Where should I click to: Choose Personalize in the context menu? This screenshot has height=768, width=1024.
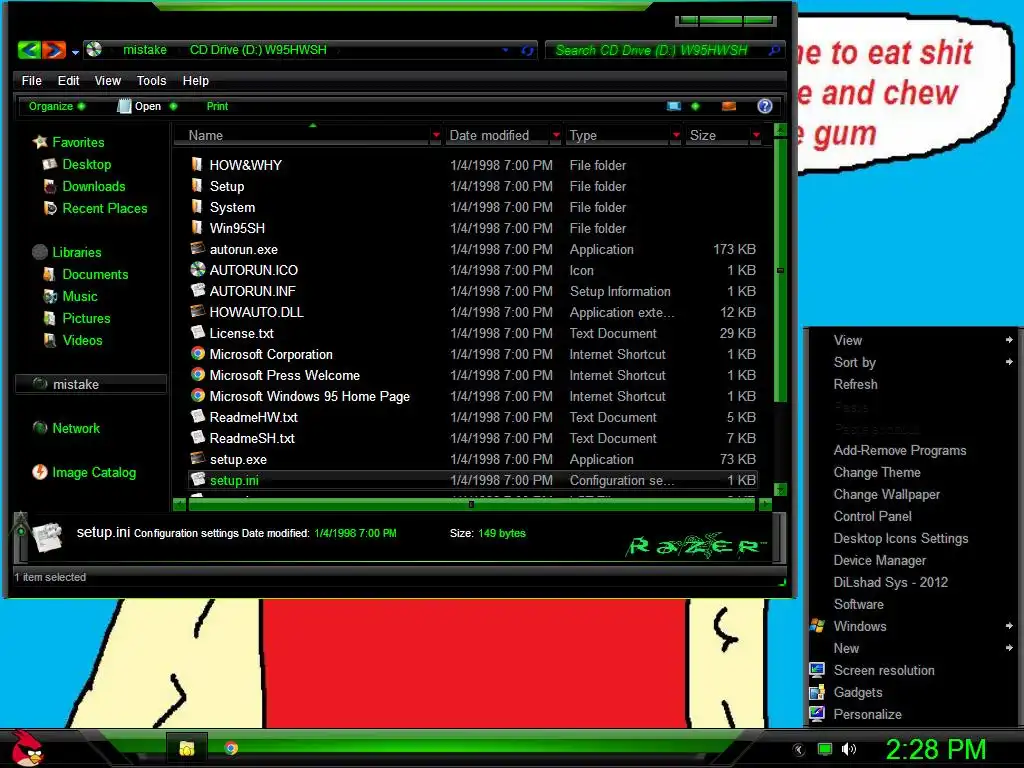[867, 714]
